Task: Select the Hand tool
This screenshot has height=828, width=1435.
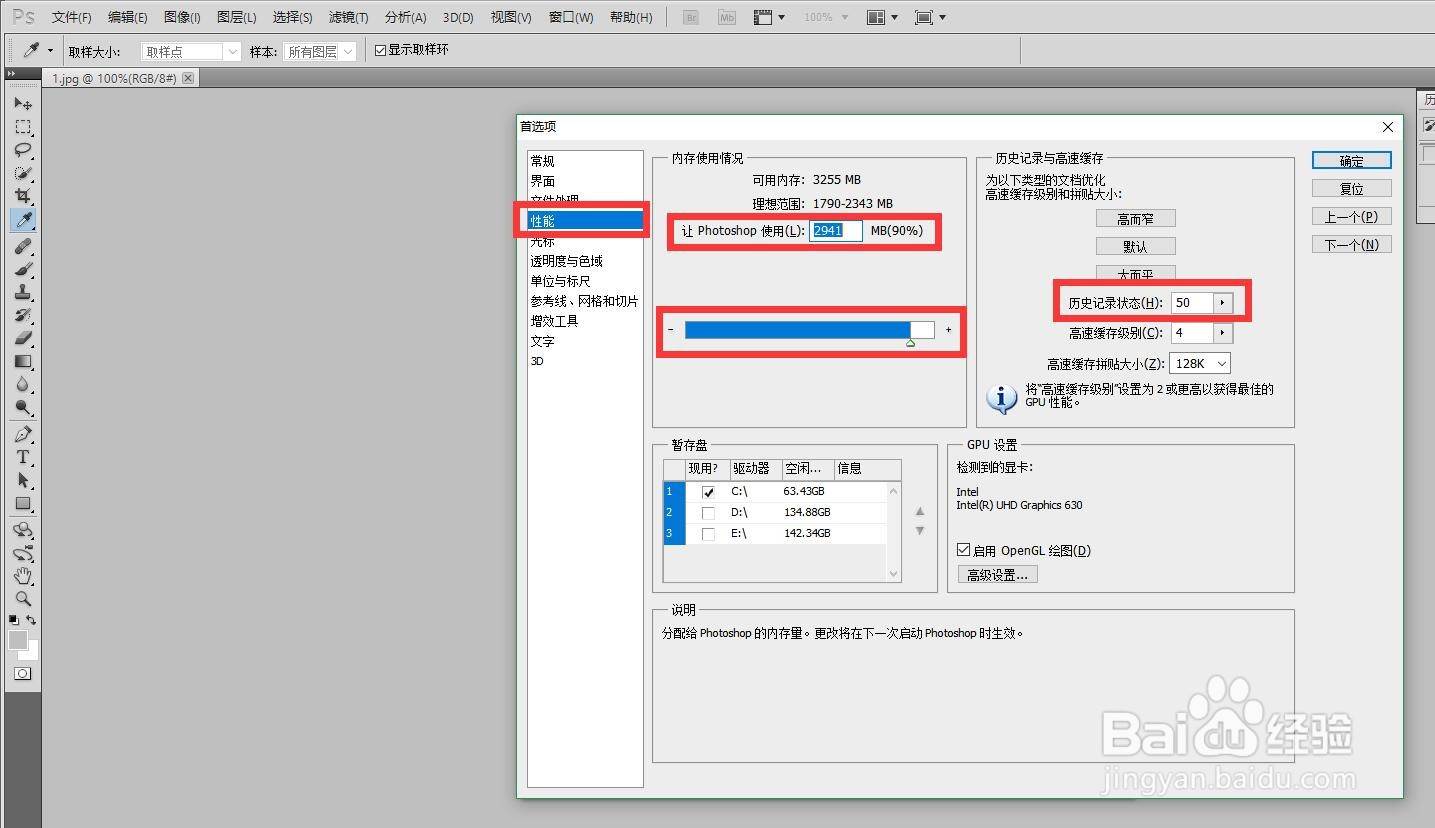Action: 22,576
